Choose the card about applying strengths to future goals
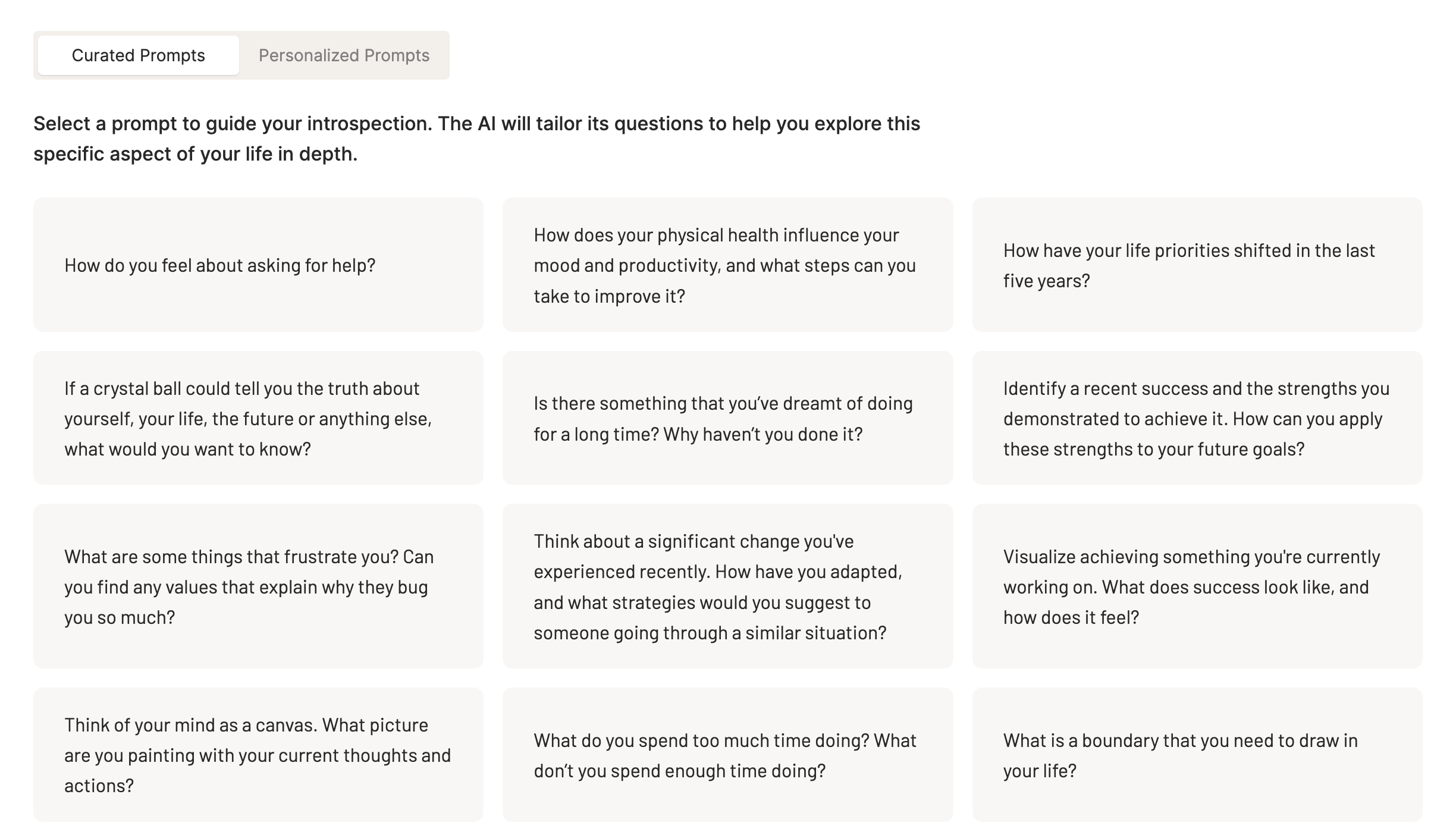Viewport: 1456px width, 835px height. (x=1197, y=418)
